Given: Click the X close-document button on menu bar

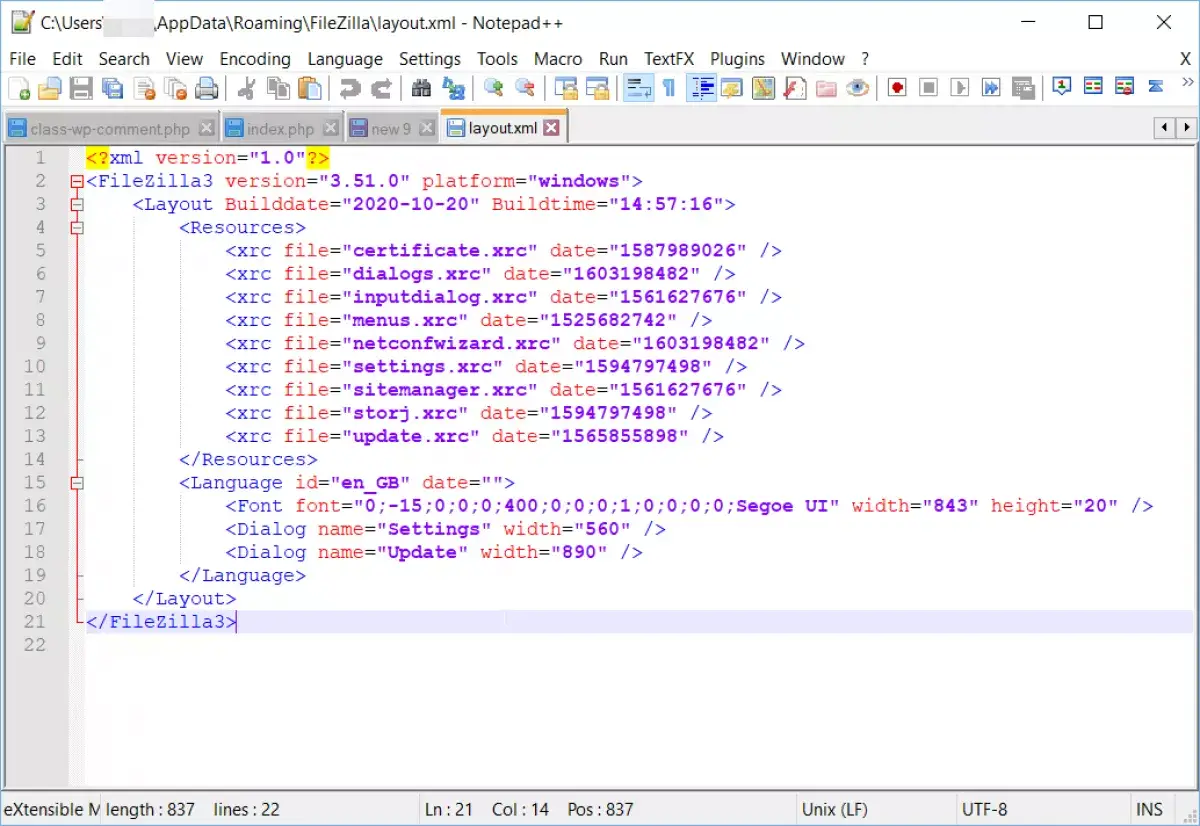Looking at the screenshot, I should click(1185, 59).
